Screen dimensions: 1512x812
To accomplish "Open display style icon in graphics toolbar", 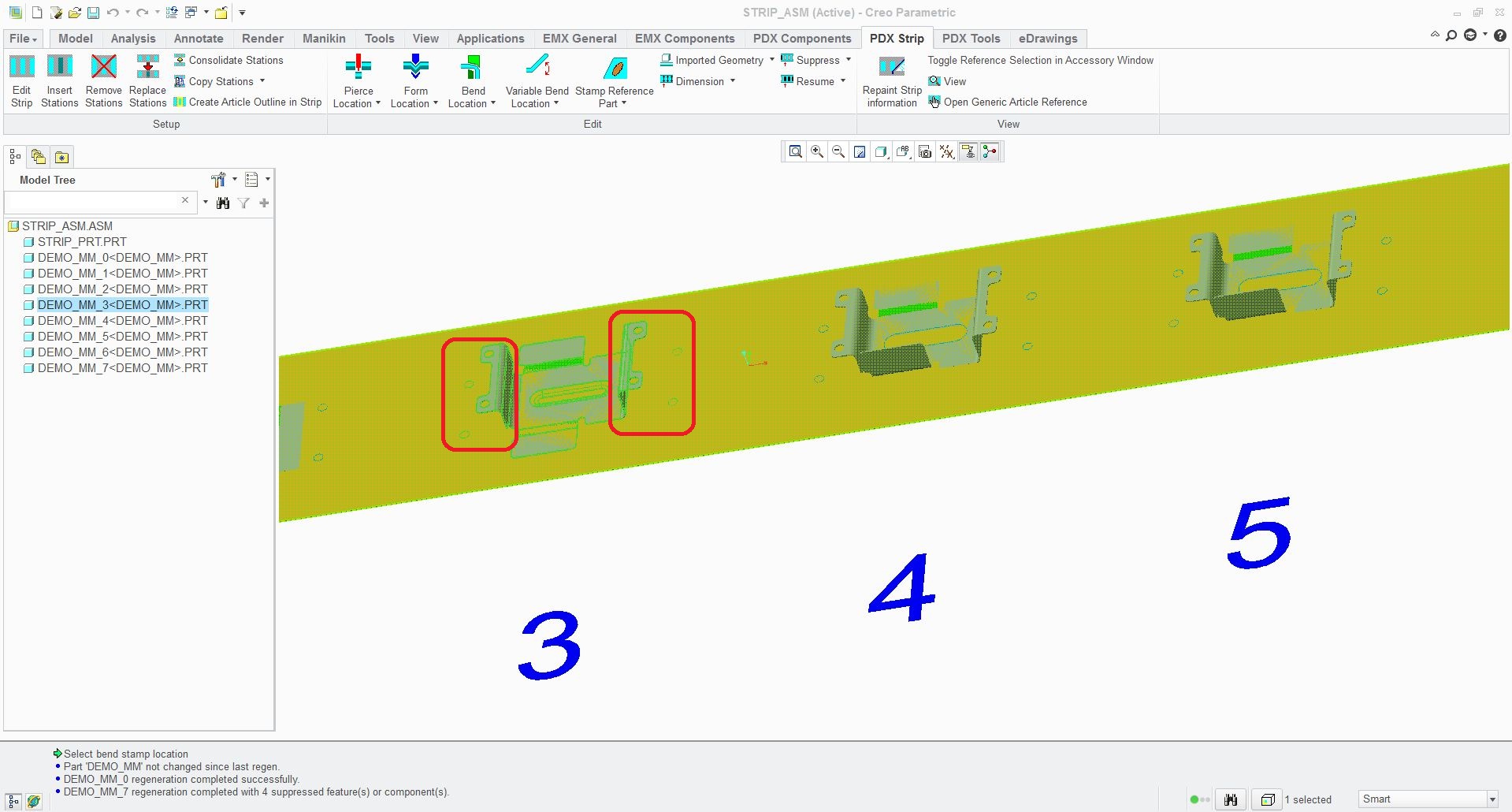I will (882, 151).
